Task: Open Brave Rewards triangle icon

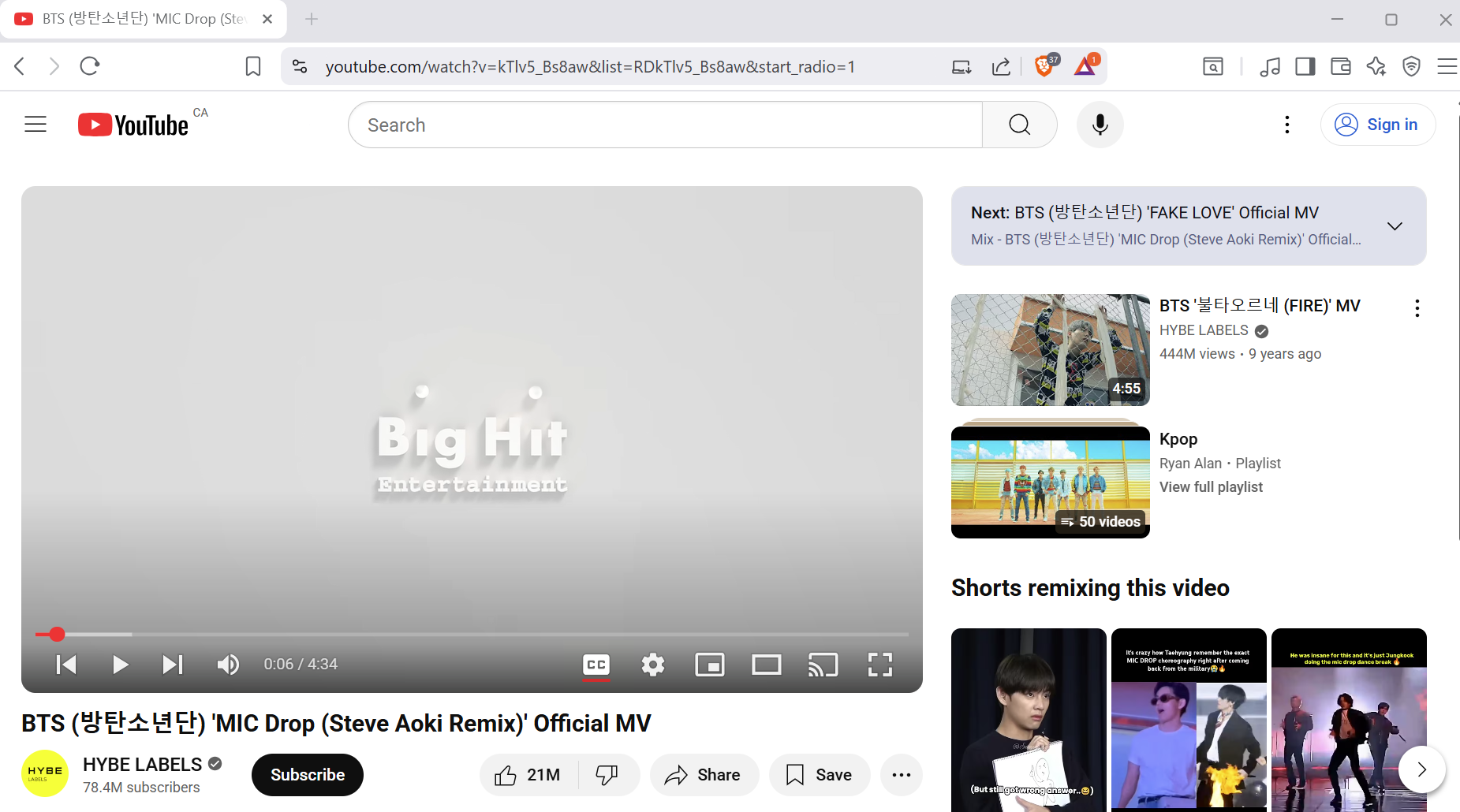Action: pyautogui.click(x=1086, y=65)
